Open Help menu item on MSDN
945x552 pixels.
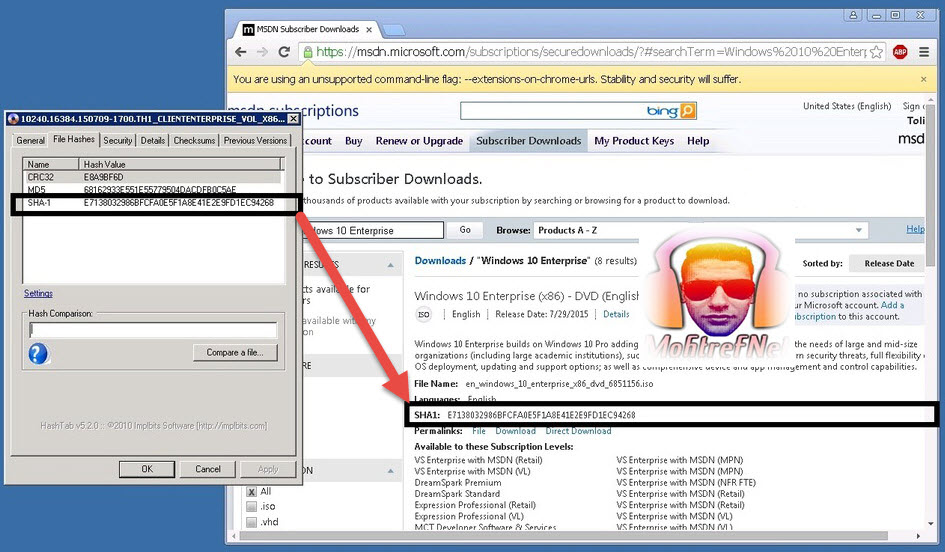[698, 141]
